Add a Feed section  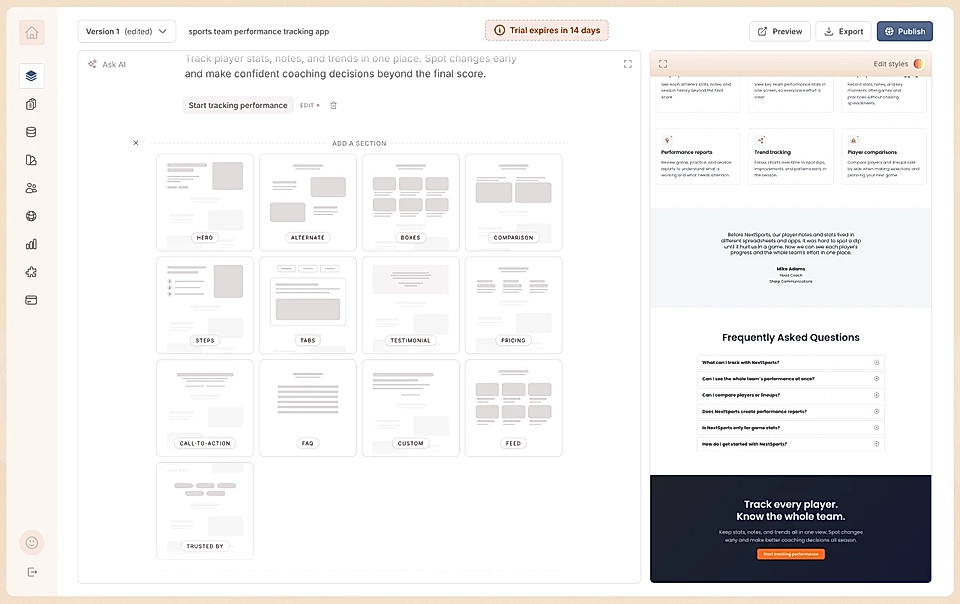coord(514,408)
